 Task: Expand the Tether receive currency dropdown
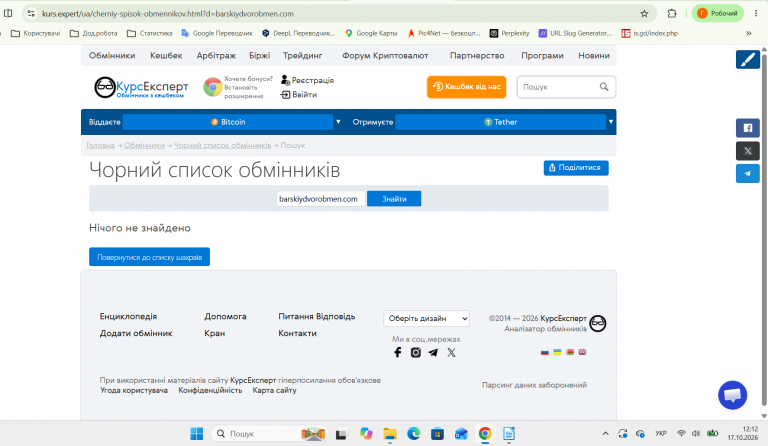pyautogui.click(x=611, y=122)
